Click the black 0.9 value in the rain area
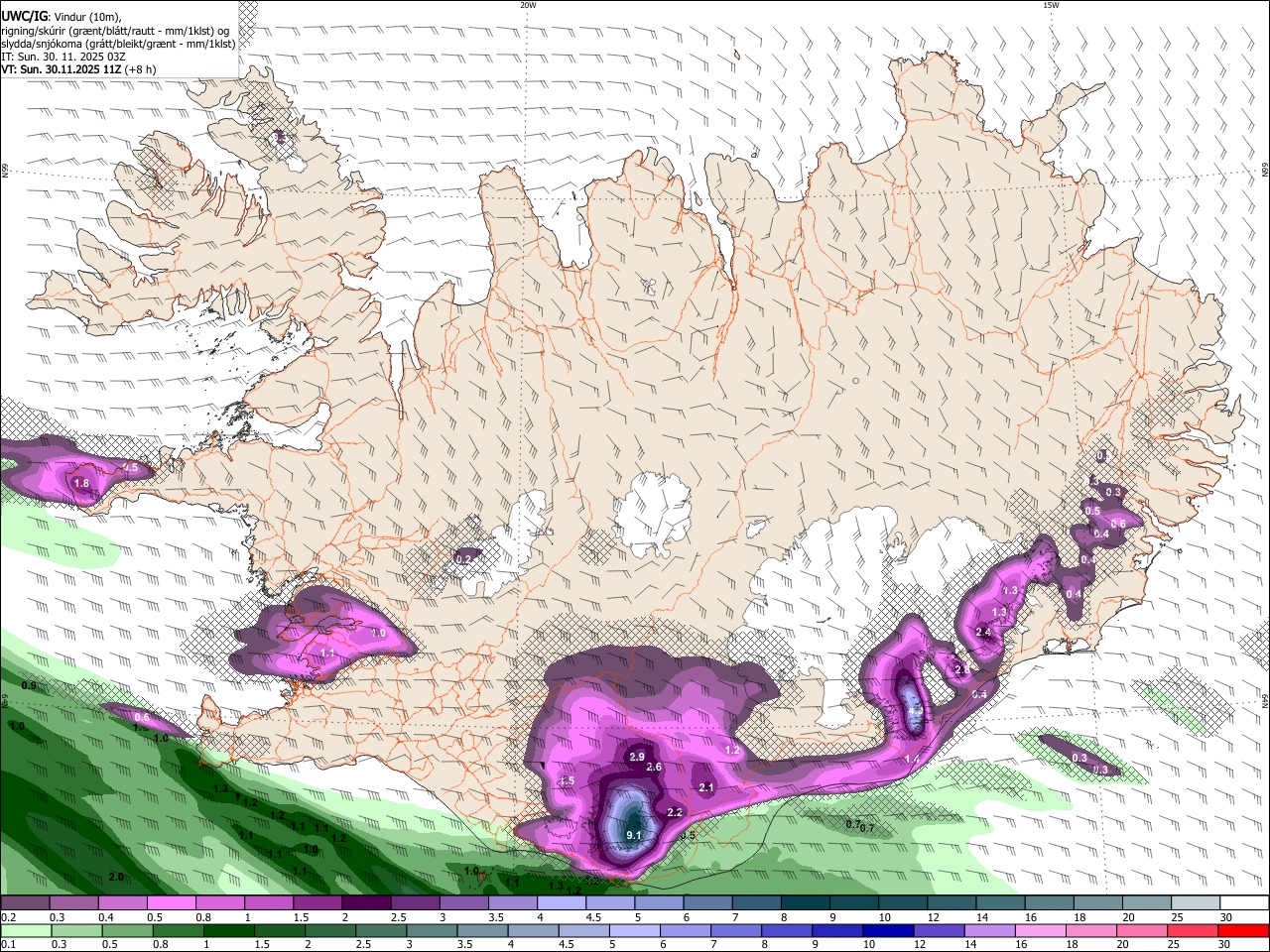1270x952 pixels. point(29,685)
